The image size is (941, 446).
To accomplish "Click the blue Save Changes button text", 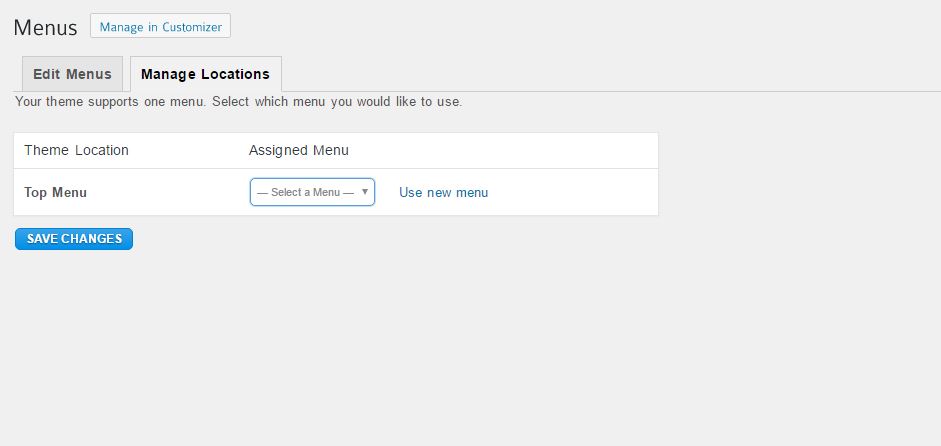I will click(x=74, y=239).
